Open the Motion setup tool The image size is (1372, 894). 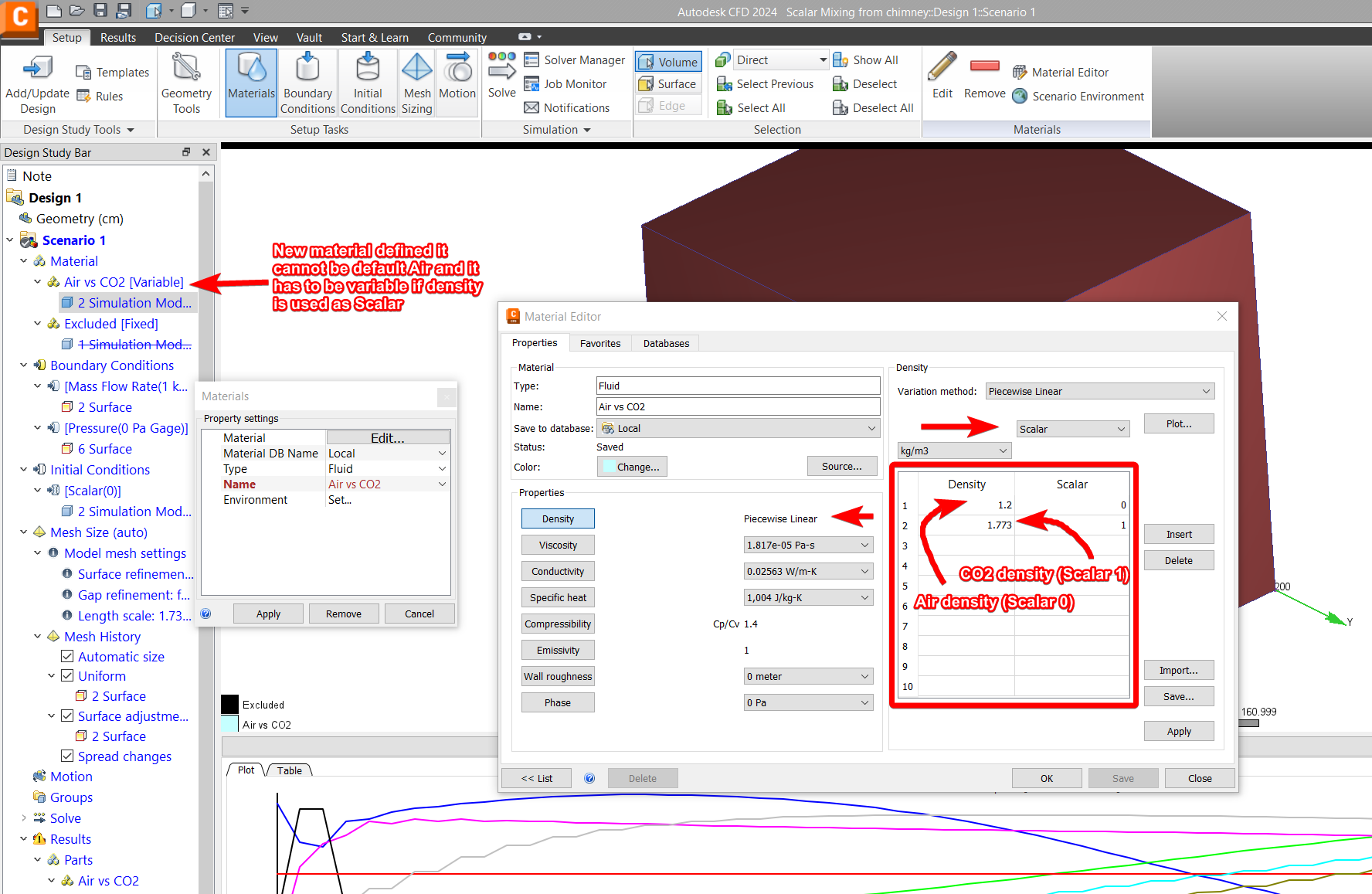click(457, 81)
